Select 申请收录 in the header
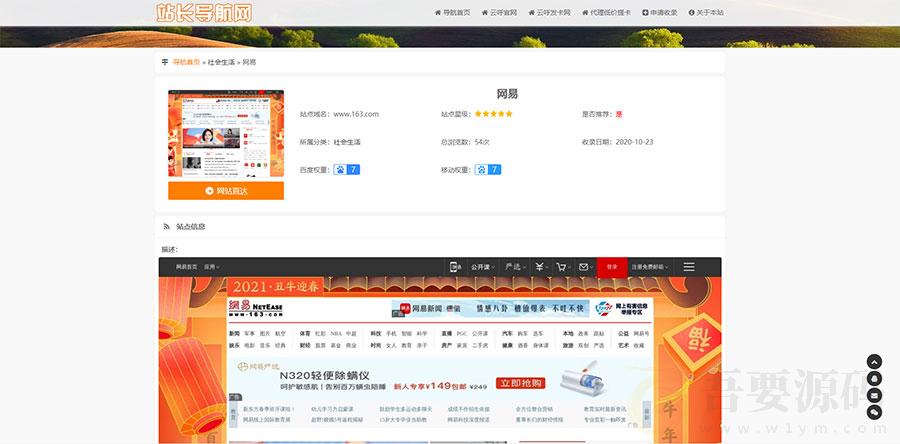 point(660,13)
